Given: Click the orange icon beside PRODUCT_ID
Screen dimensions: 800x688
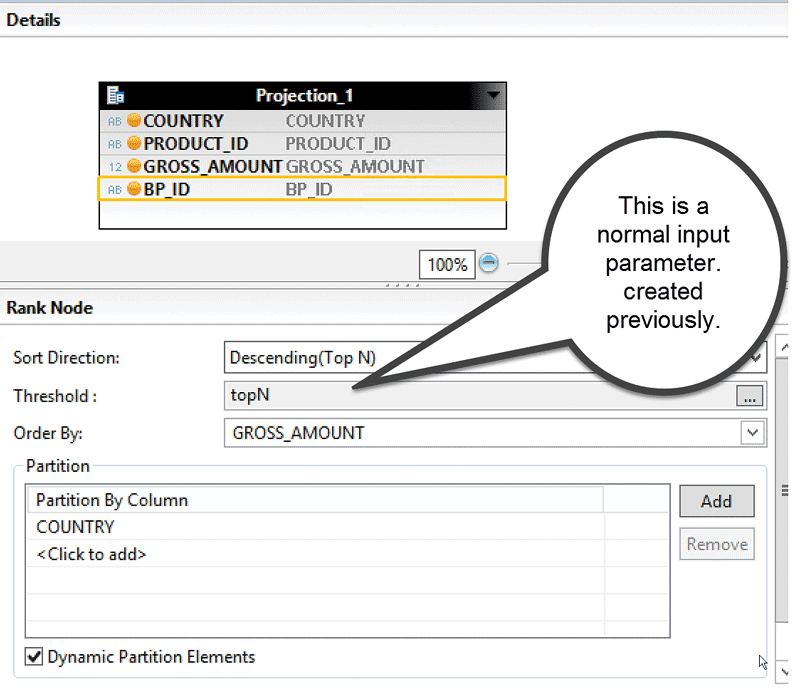Looking at the screenshot, I should tap(134, 144).
